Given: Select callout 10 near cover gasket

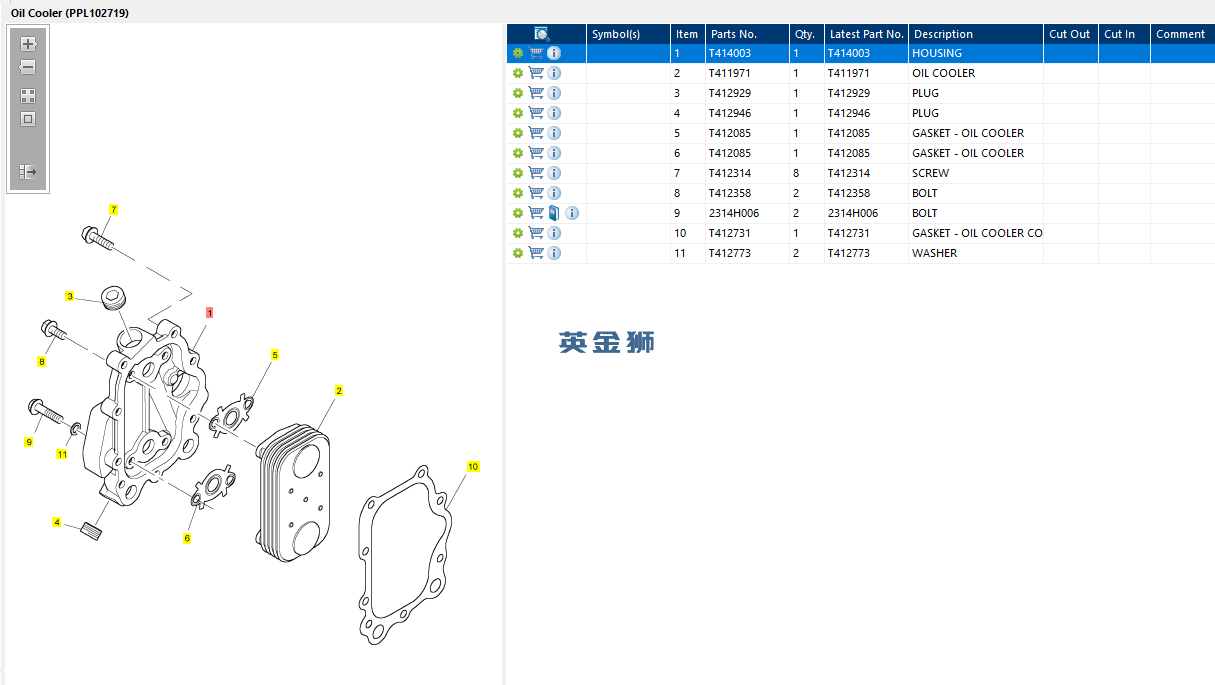Looking at the screenshot, I should (473, 467).
